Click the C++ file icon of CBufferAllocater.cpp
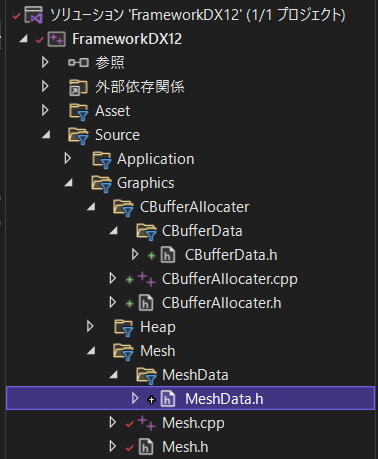 click(146, 279)
